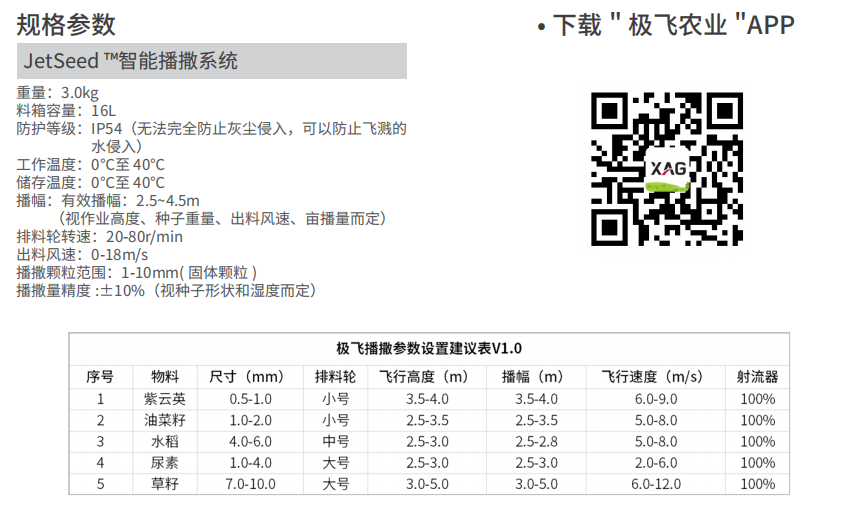Image resolution: width=861 pixels, height=515 pixels.
Task: Click the 2.5-2.8 spread width cell
Action: point(536,442)
